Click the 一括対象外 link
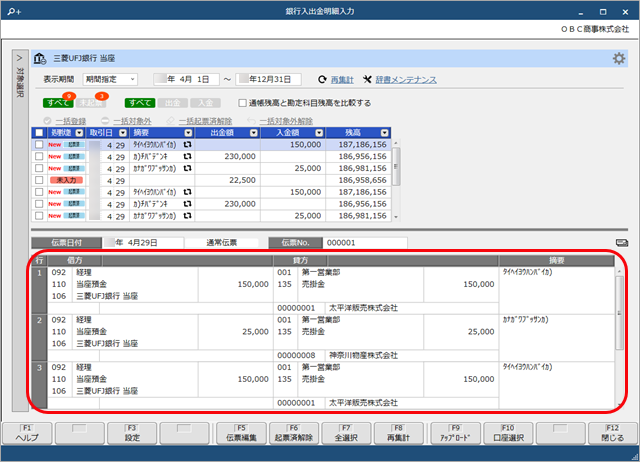The image size is (640, 462). (x=132, y=121)
